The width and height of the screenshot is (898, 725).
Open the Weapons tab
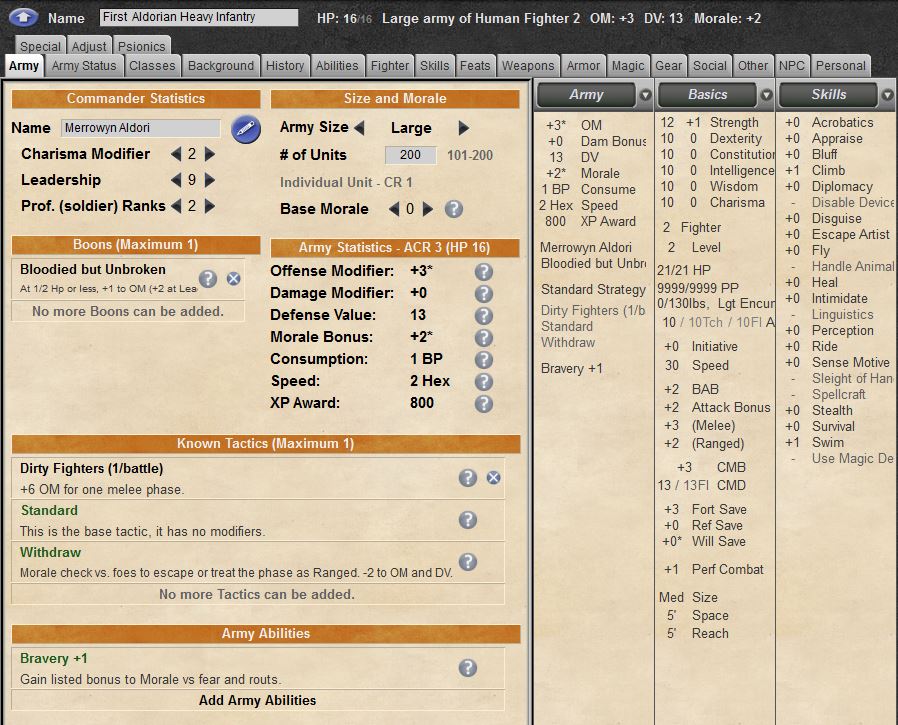tap(527, 66)
